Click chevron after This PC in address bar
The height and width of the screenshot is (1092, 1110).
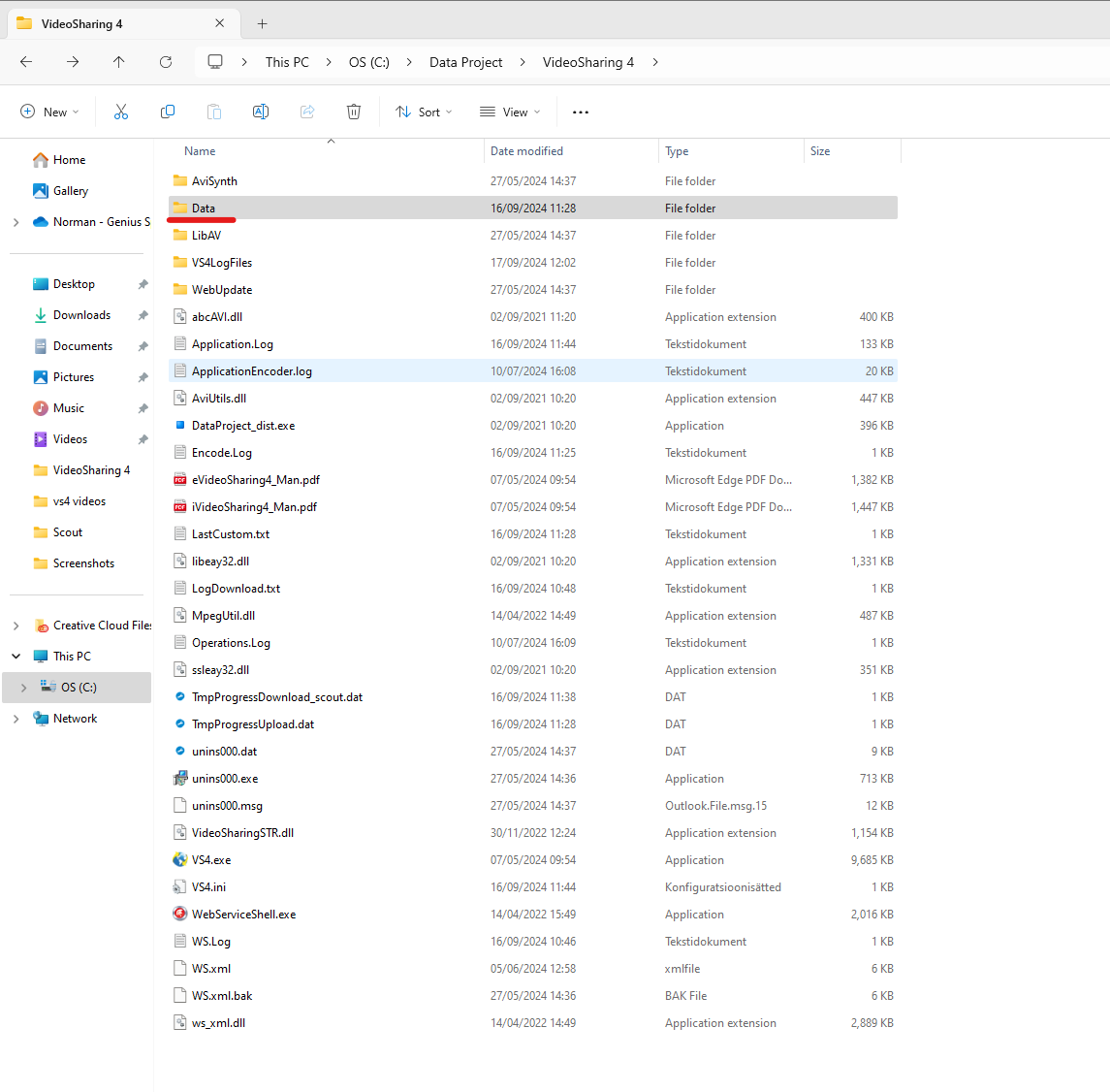[x=330, y=62]
